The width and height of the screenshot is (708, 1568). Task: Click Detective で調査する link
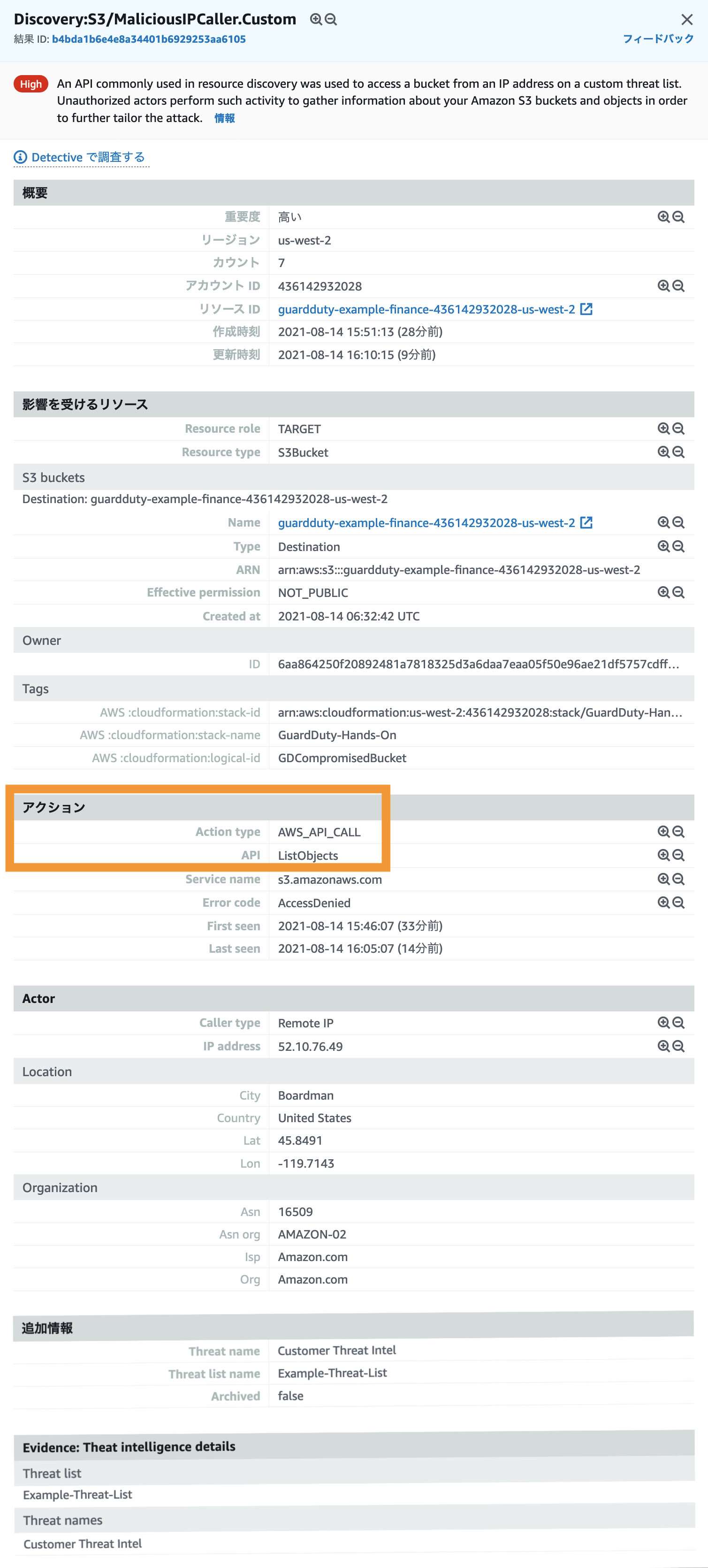[88, 158]
